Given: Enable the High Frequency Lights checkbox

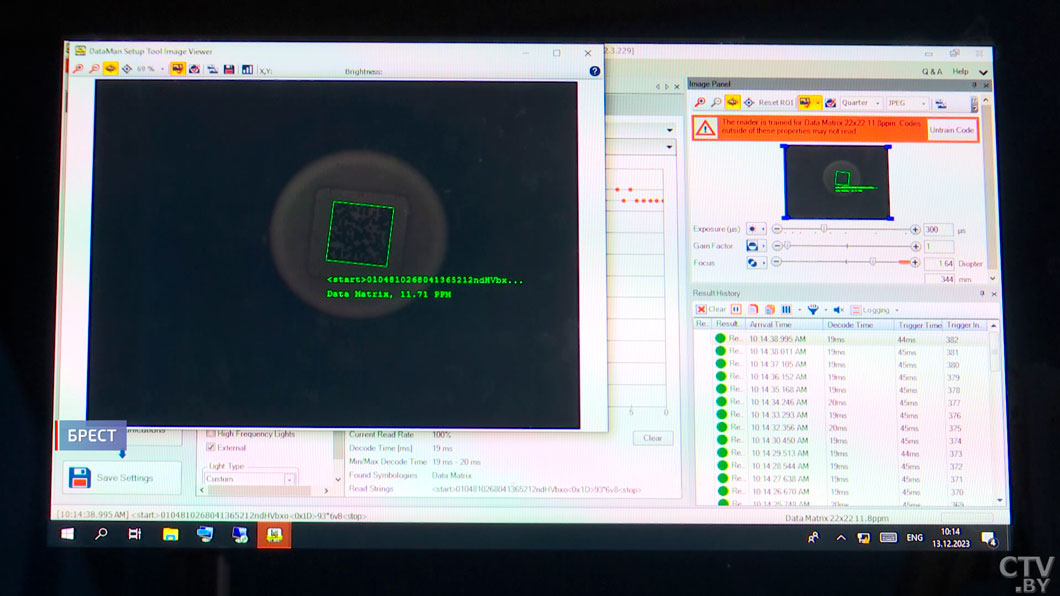Looking at the screenshot, I should (210, 434).
